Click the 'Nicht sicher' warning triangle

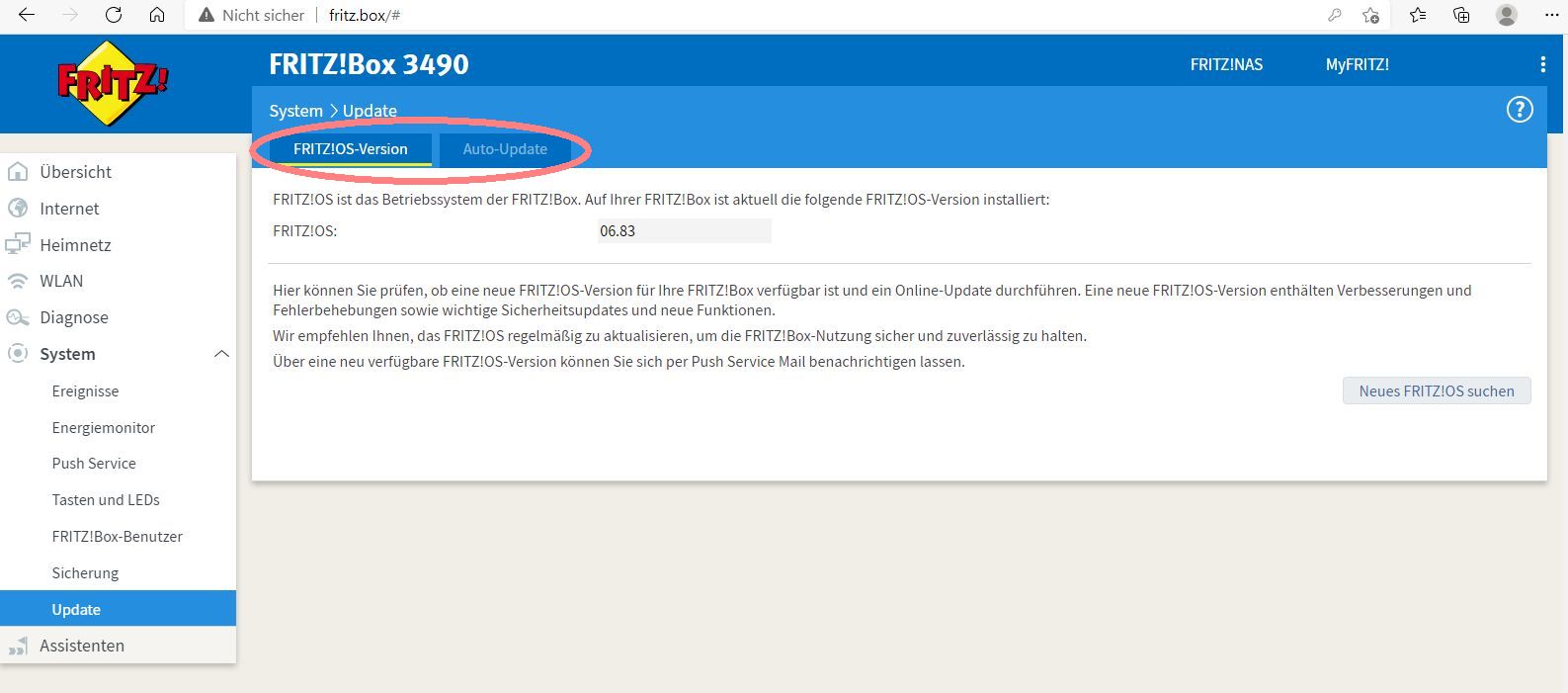(206, 15)
